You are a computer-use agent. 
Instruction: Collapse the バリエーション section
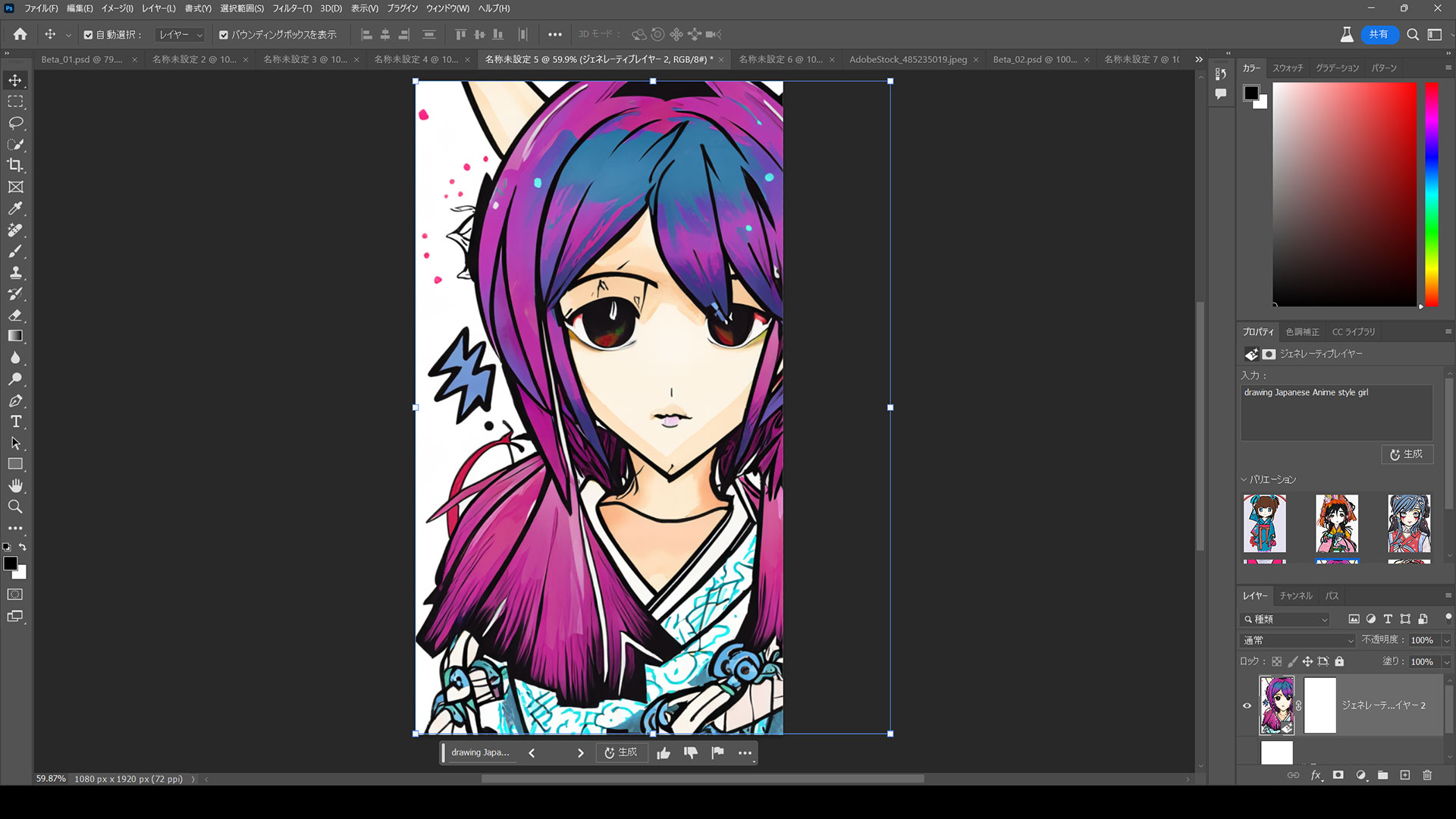[1244, 479]
